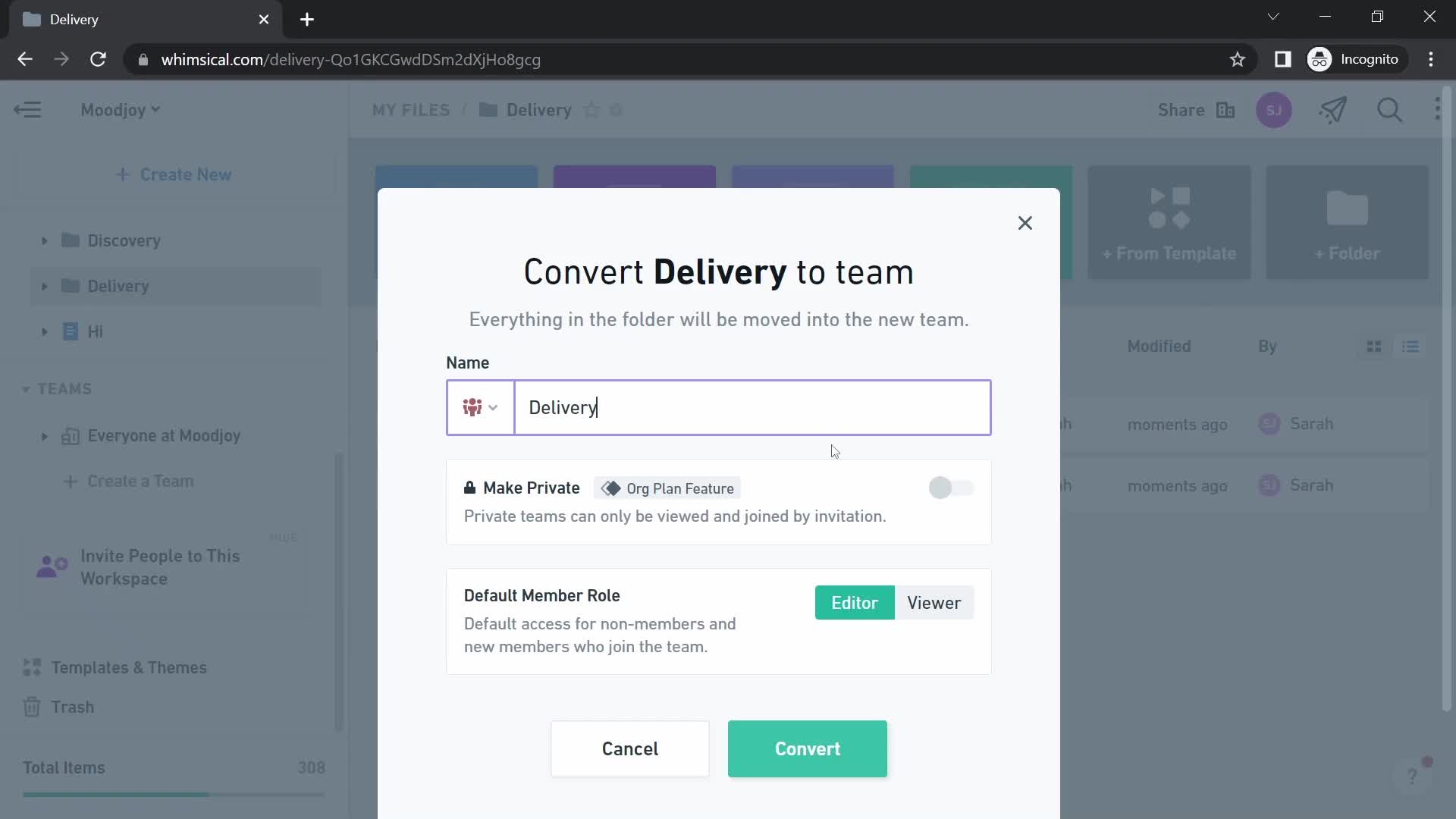
Task: Click the send/invite icon in toolbar
Action: tap(1334, 110)
